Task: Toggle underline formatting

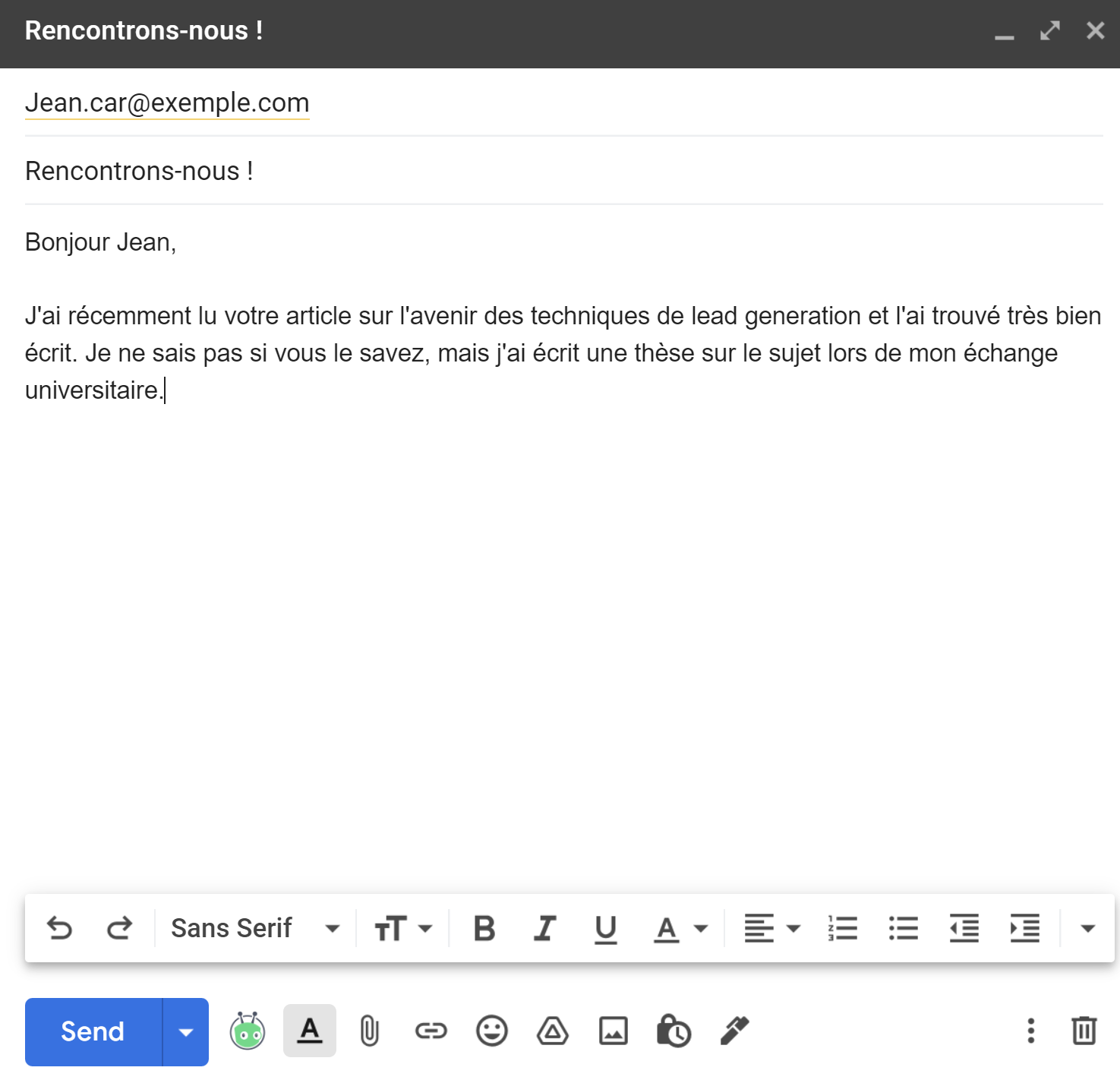Action: point(604,927)
